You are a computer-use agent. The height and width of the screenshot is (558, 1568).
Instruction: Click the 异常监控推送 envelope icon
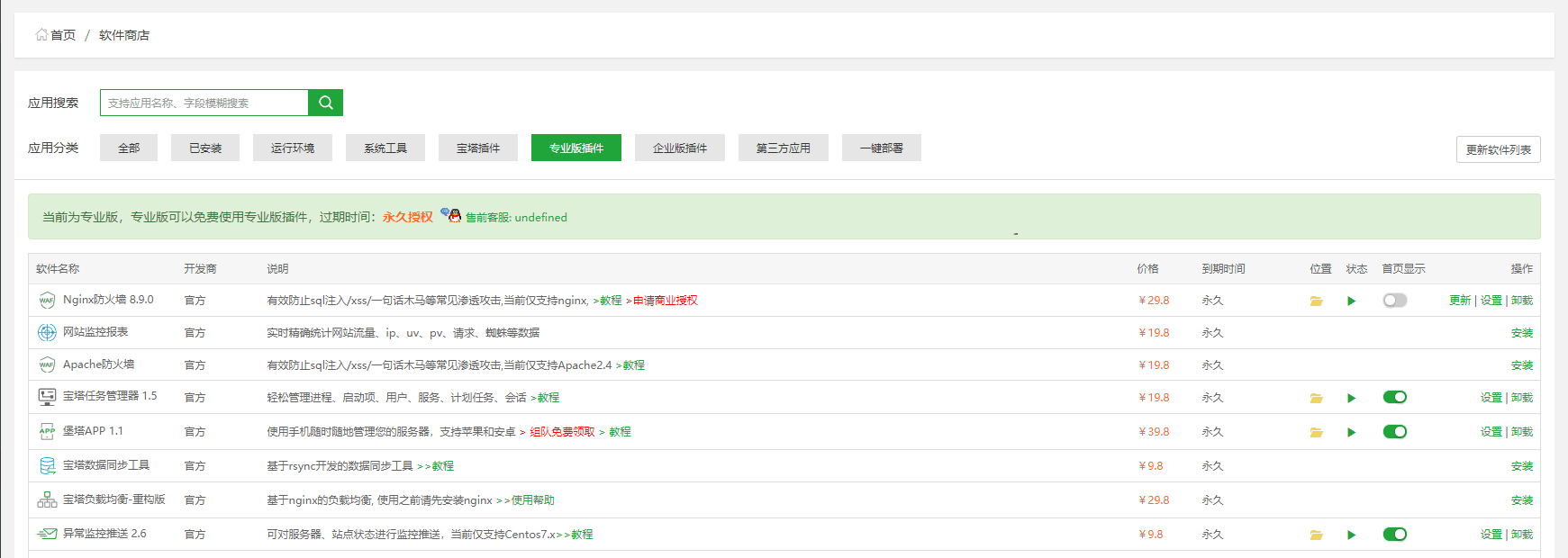point(47,534)
